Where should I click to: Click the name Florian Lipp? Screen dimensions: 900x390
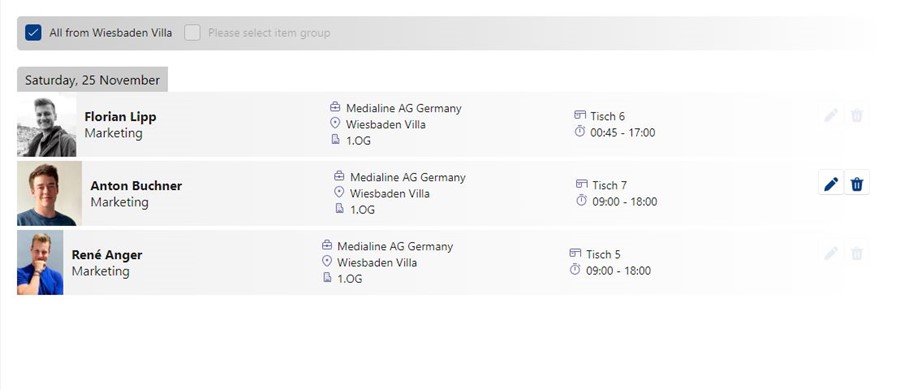(120, 117)
